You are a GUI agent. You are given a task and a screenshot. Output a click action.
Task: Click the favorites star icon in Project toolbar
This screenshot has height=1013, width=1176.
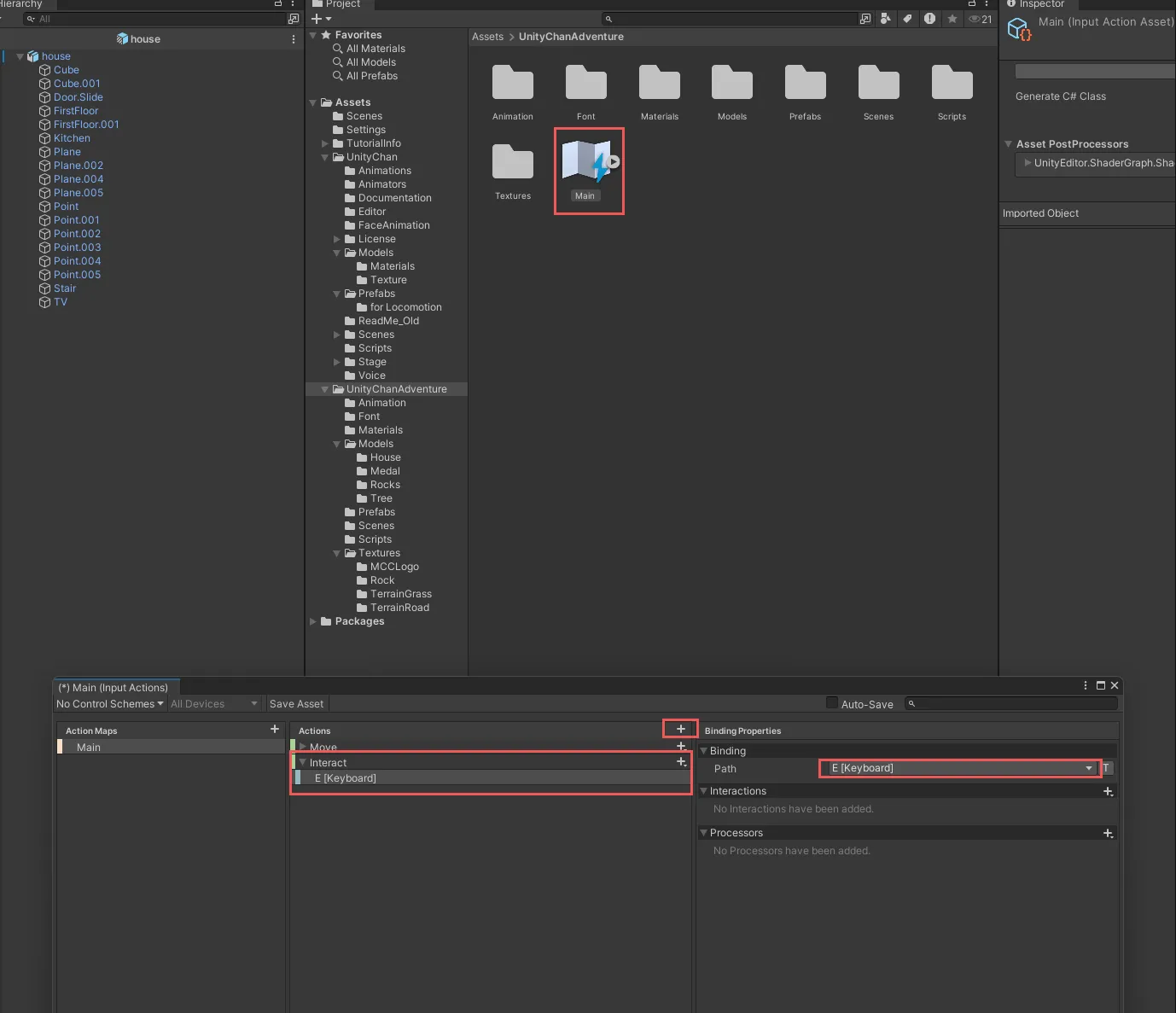952,19
